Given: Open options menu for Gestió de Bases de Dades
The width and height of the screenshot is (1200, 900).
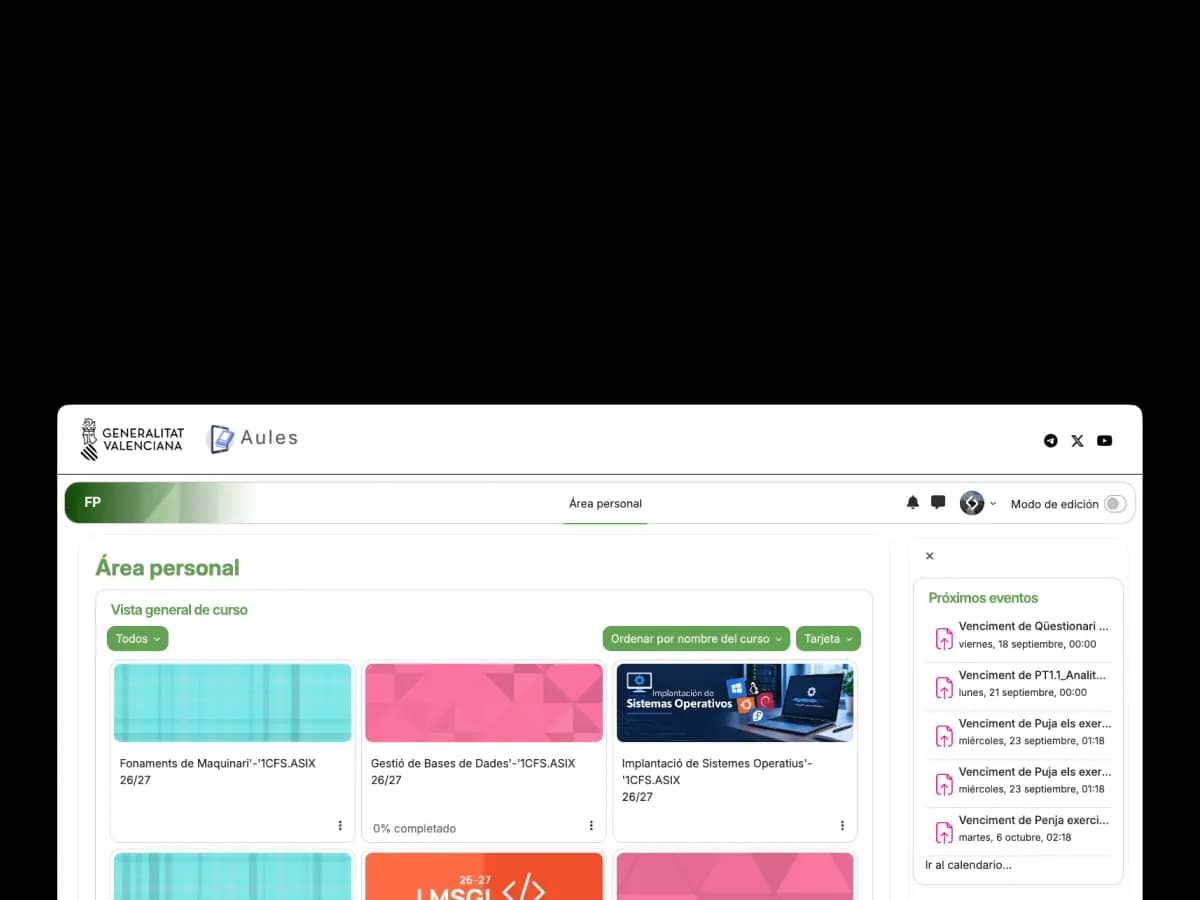Looking at the screenshot, I should coord(591,826).
